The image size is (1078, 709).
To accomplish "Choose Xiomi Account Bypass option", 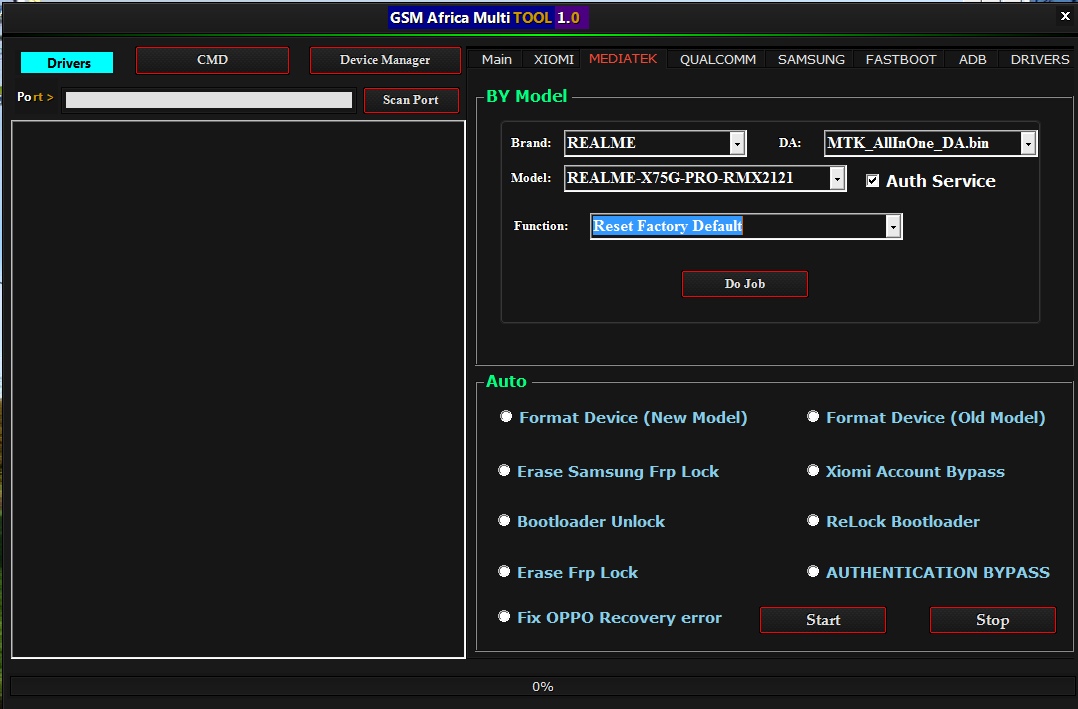I will tap(813, 470).
